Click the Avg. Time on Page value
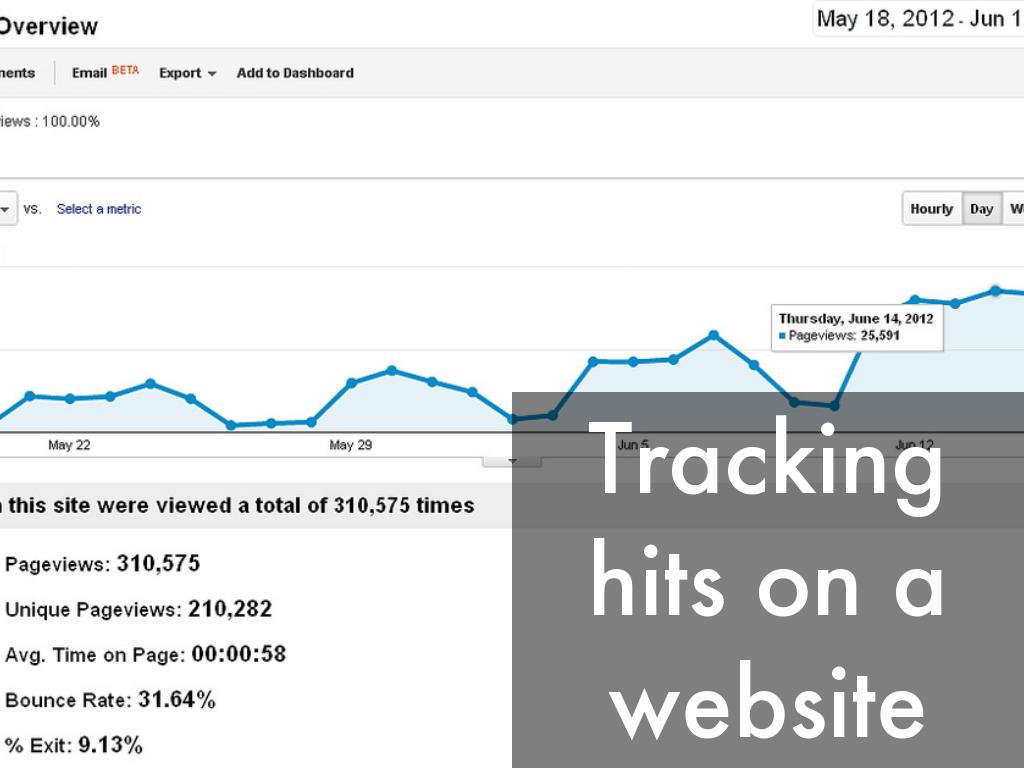Viewport: 1024px width, 768px height. [238, 655]
